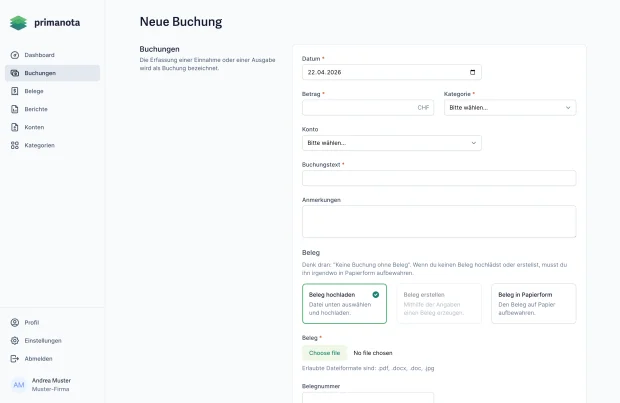Screen dimensions: 620x403
Task: Focus the Betrag amount input field
Action: [368, 108]
